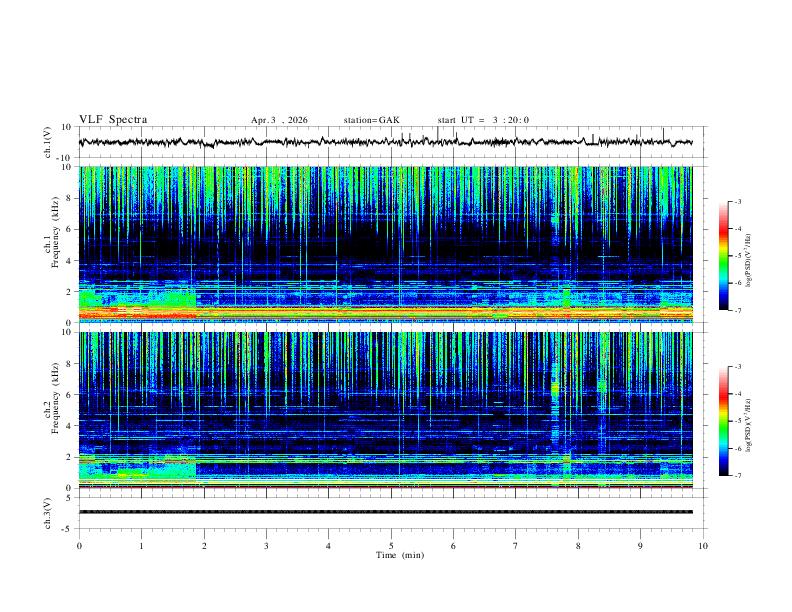Click the time axis tick label "9"
Screen dimensions: 792x612
(x=640, y=546)
